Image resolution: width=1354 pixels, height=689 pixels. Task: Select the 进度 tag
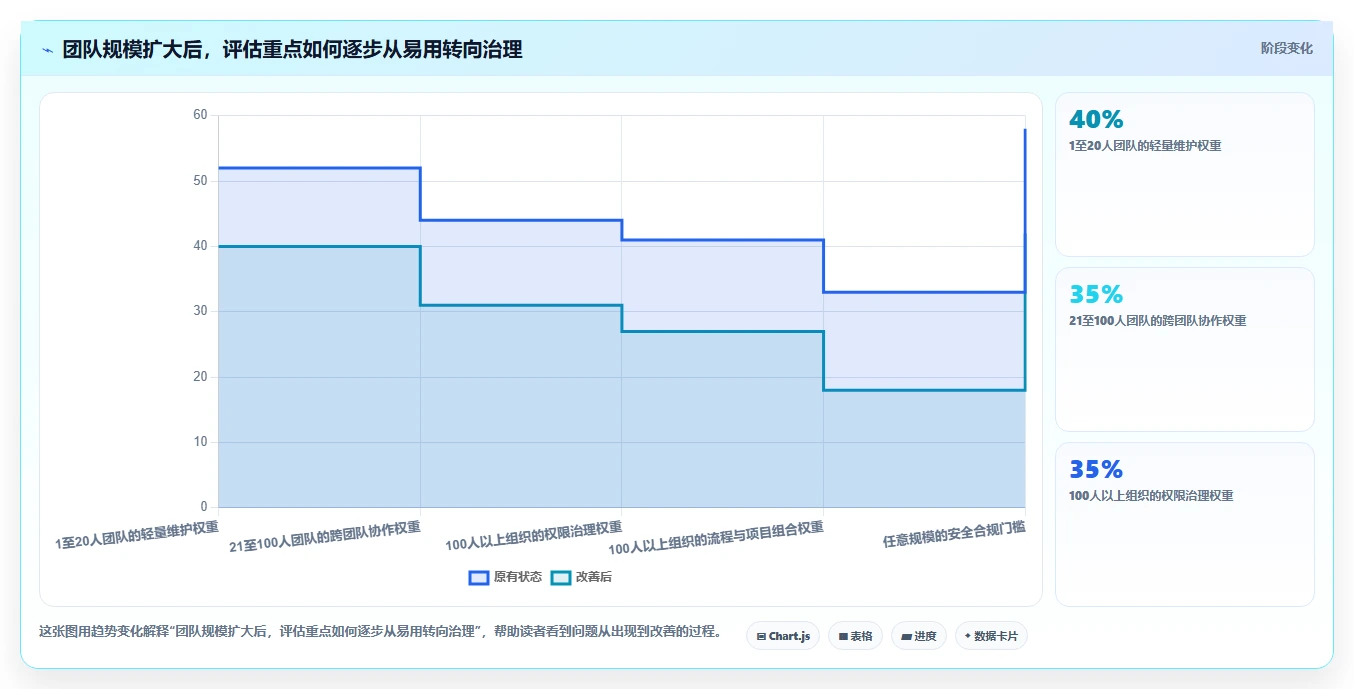pyautogui.click(x=919, y=636)
